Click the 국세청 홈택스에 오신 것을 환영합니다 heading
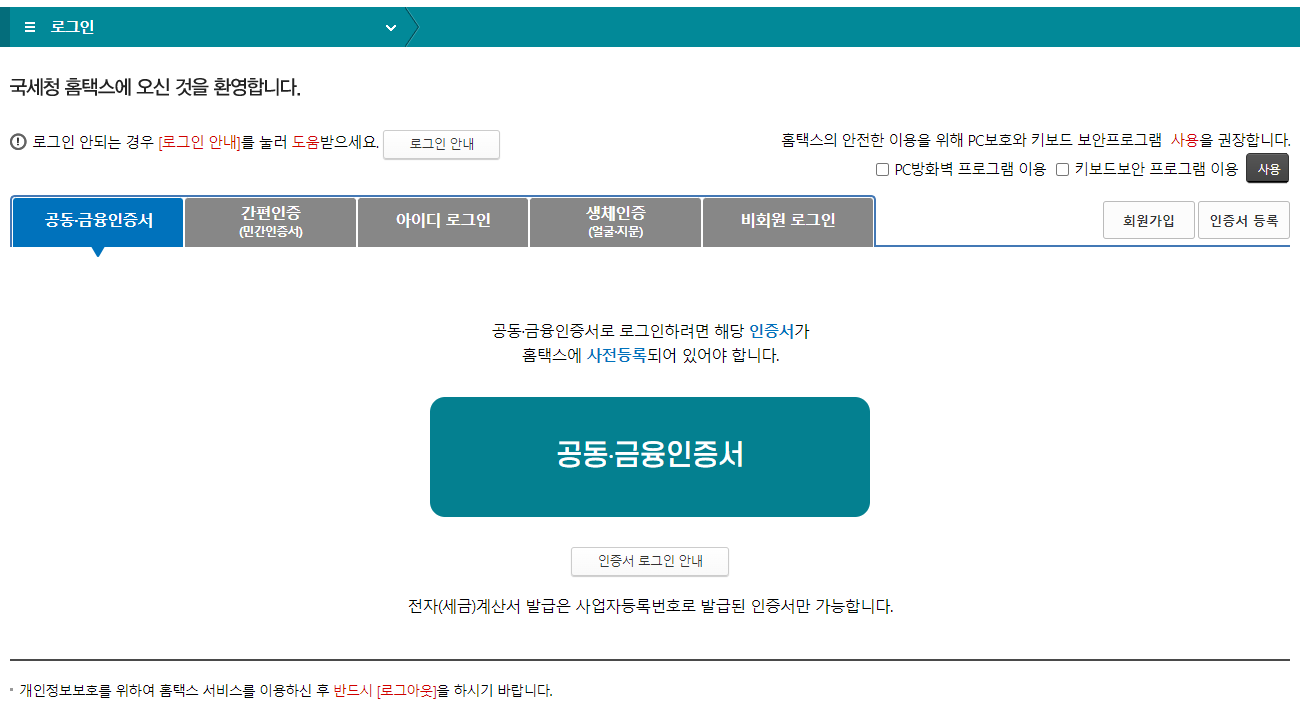This screenshot has height=714, width=1300. pyautogui.click(x=155, y=87)
